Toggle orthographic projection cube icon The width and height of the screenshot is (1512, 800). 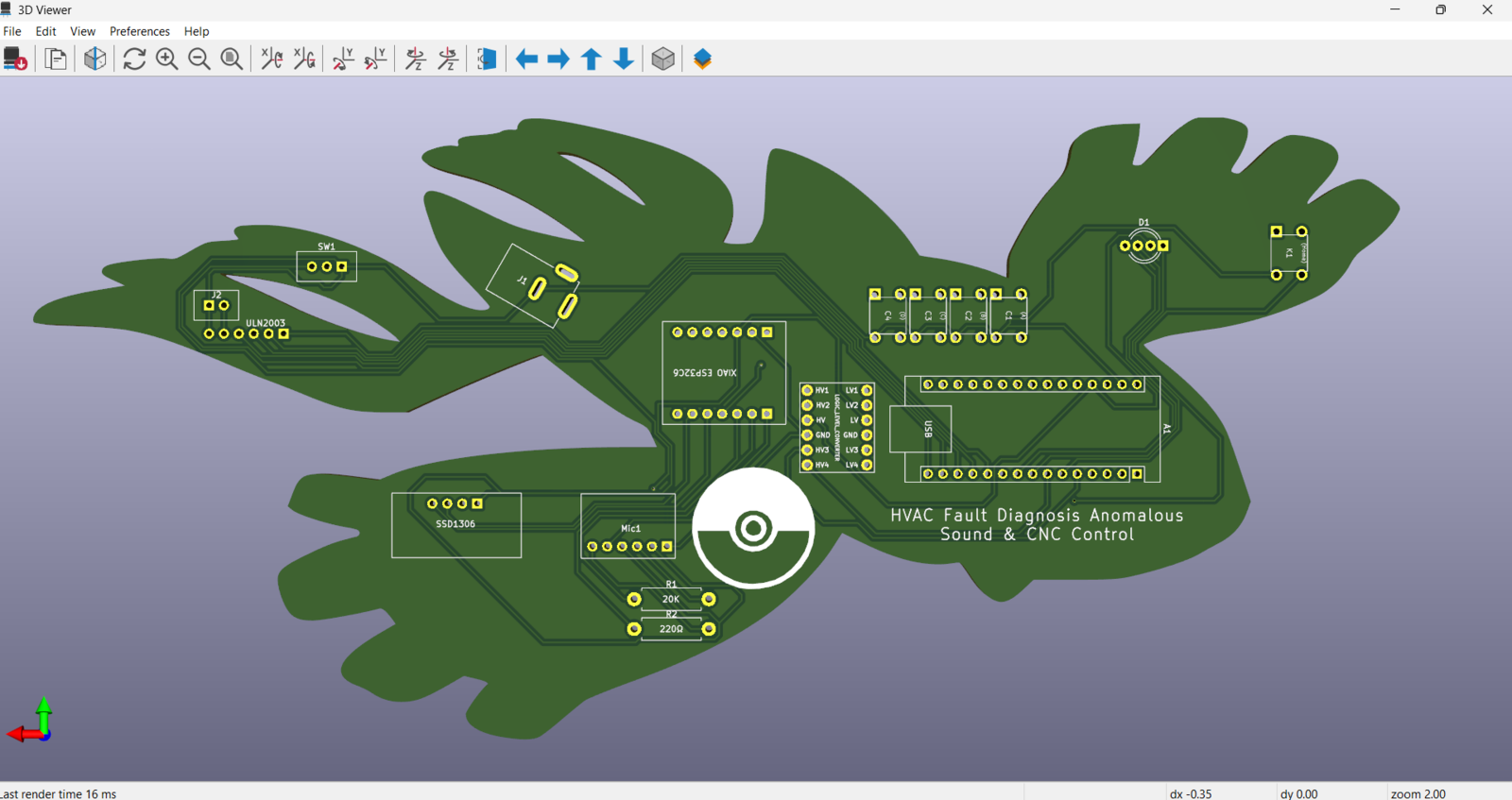pyautogui.click(x=663, y=60)
